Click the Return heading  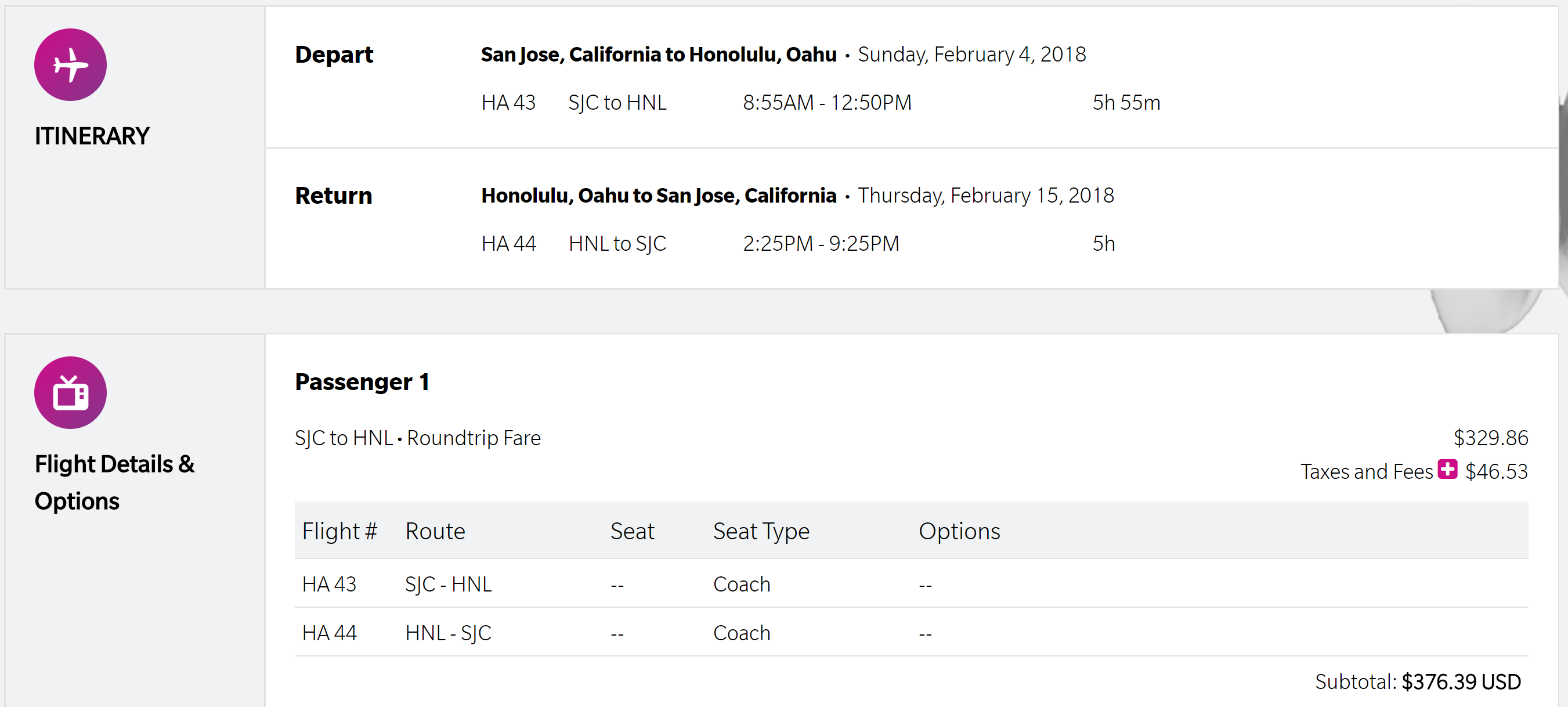333,196
